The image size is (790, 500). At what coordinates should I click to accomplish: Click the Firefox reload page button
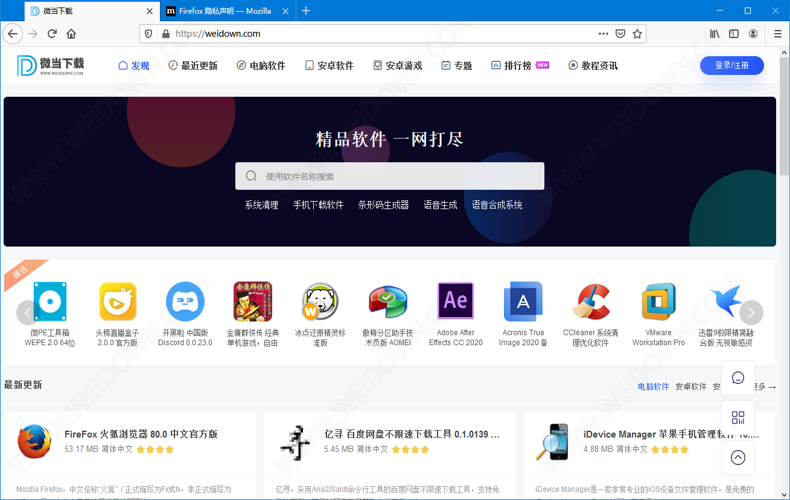tap(52, 34)
